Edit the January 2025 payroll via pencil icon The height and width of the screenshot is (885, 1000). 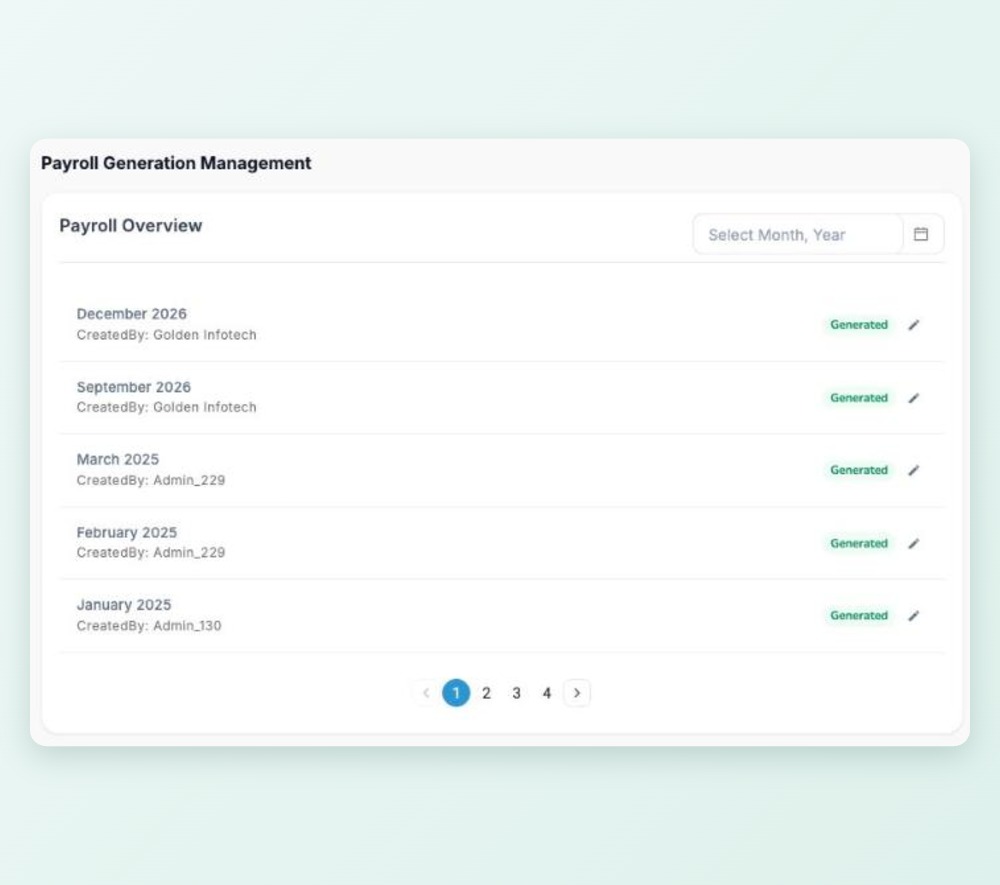pyautogui.click(x=913, y=616)
